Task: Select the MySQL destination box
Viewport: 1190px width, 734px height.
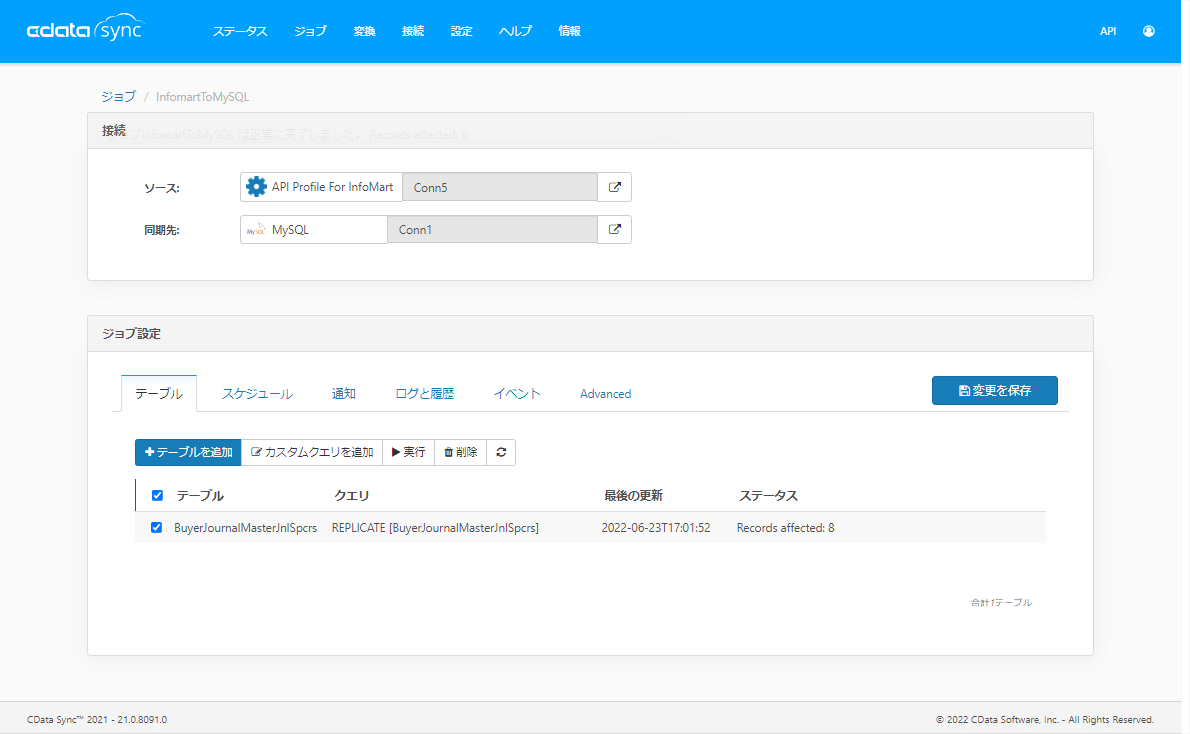Action: coord(314,229)
